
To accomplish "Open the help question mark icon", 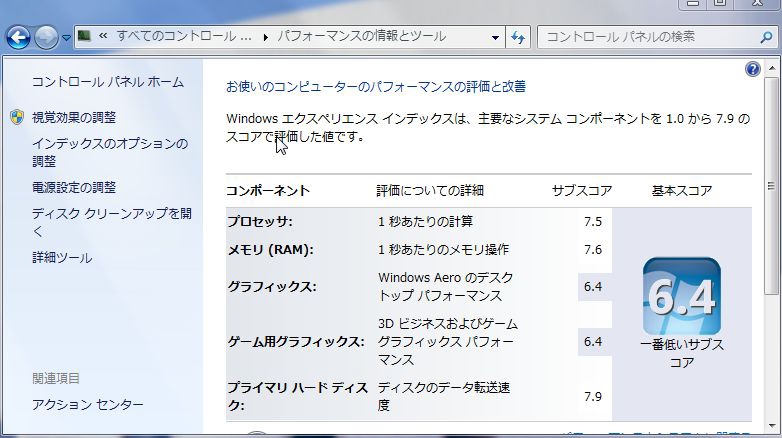I will pyautogui.click(x=753, y=69).
